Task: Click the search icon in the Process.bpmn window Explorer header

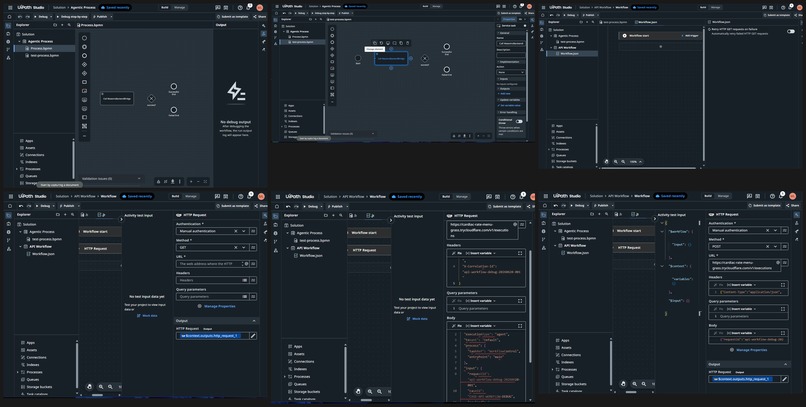Action: [70, 25]
